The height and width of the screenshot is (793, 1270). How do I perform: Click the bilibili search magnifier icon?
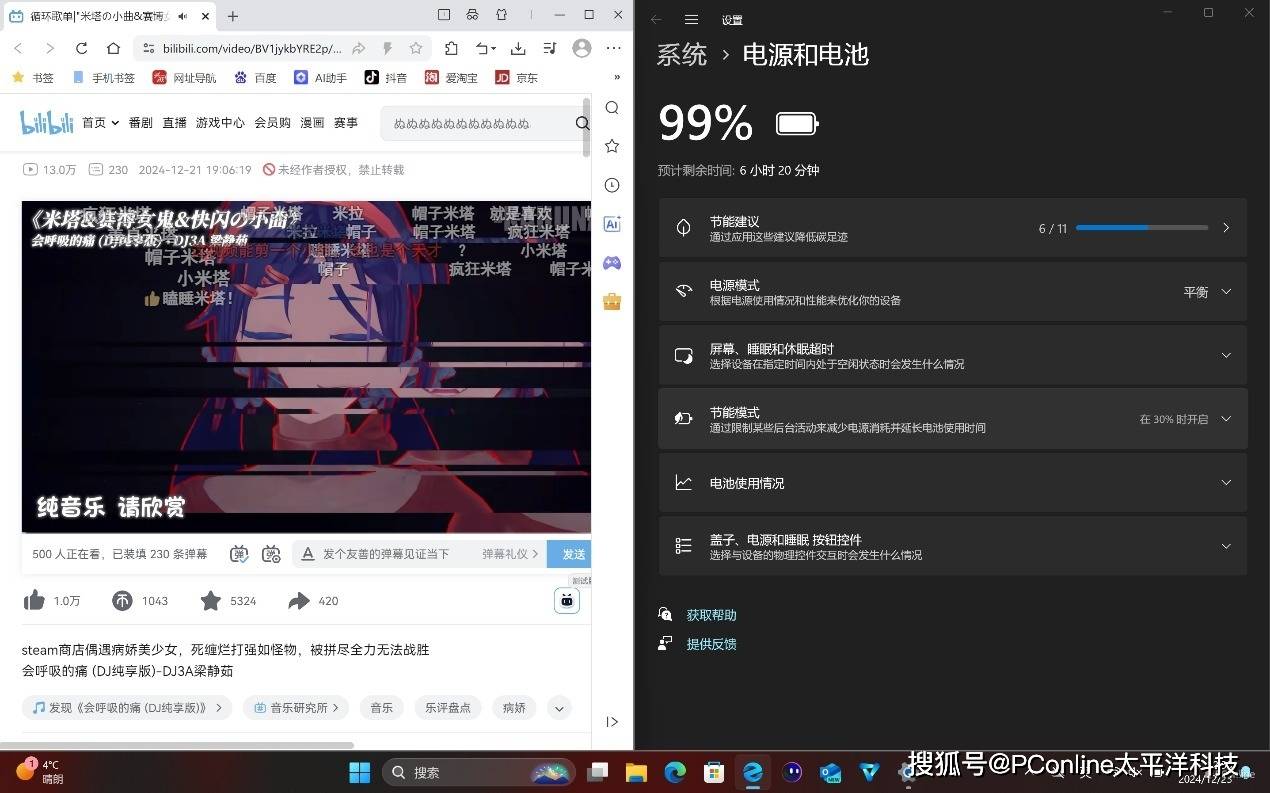click(582, 123)
